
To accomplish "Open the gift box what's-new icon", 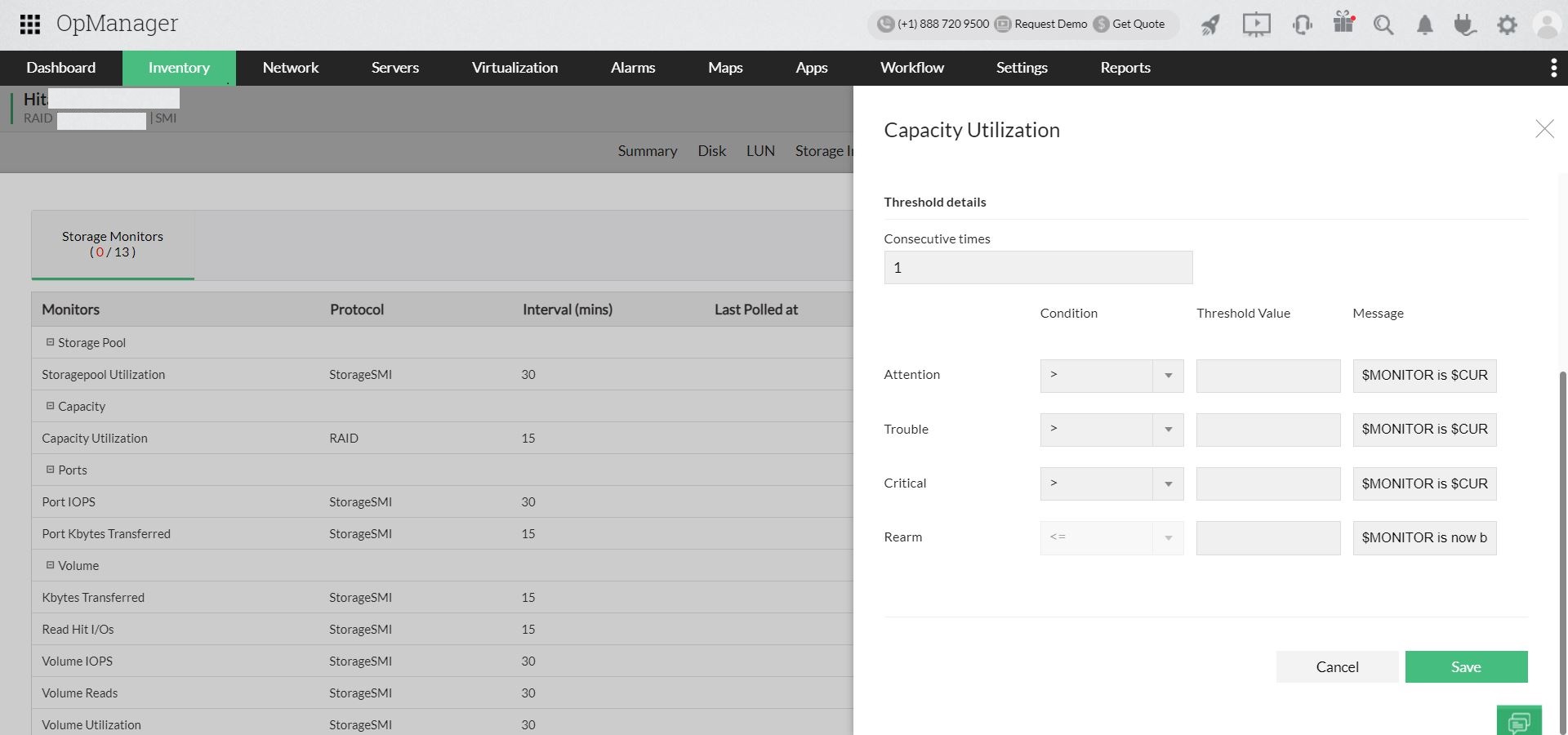I will pyautogui.click(x=1343, y=23).
